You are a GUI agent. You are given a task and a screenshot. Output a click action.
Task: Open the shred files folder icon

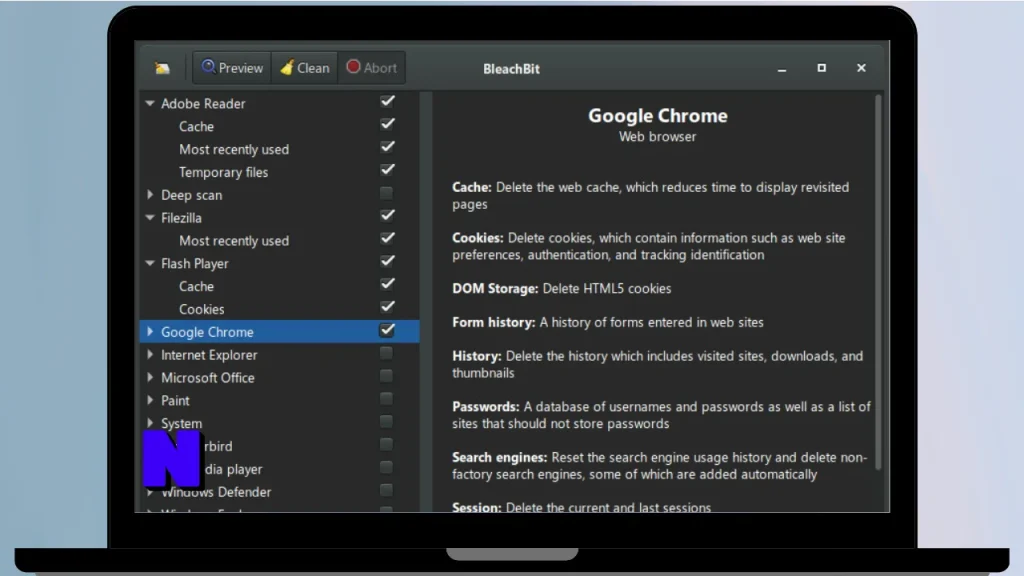162,68
